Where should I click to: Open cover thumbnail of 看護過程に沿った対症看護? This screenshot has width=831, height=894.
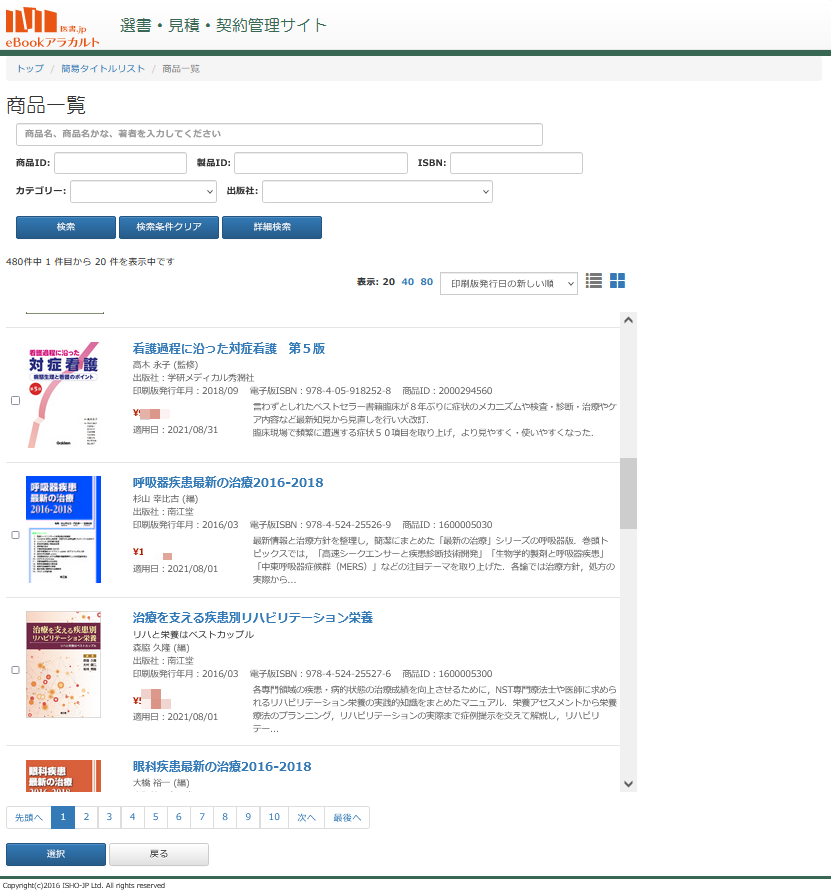[x=63, y=395]
